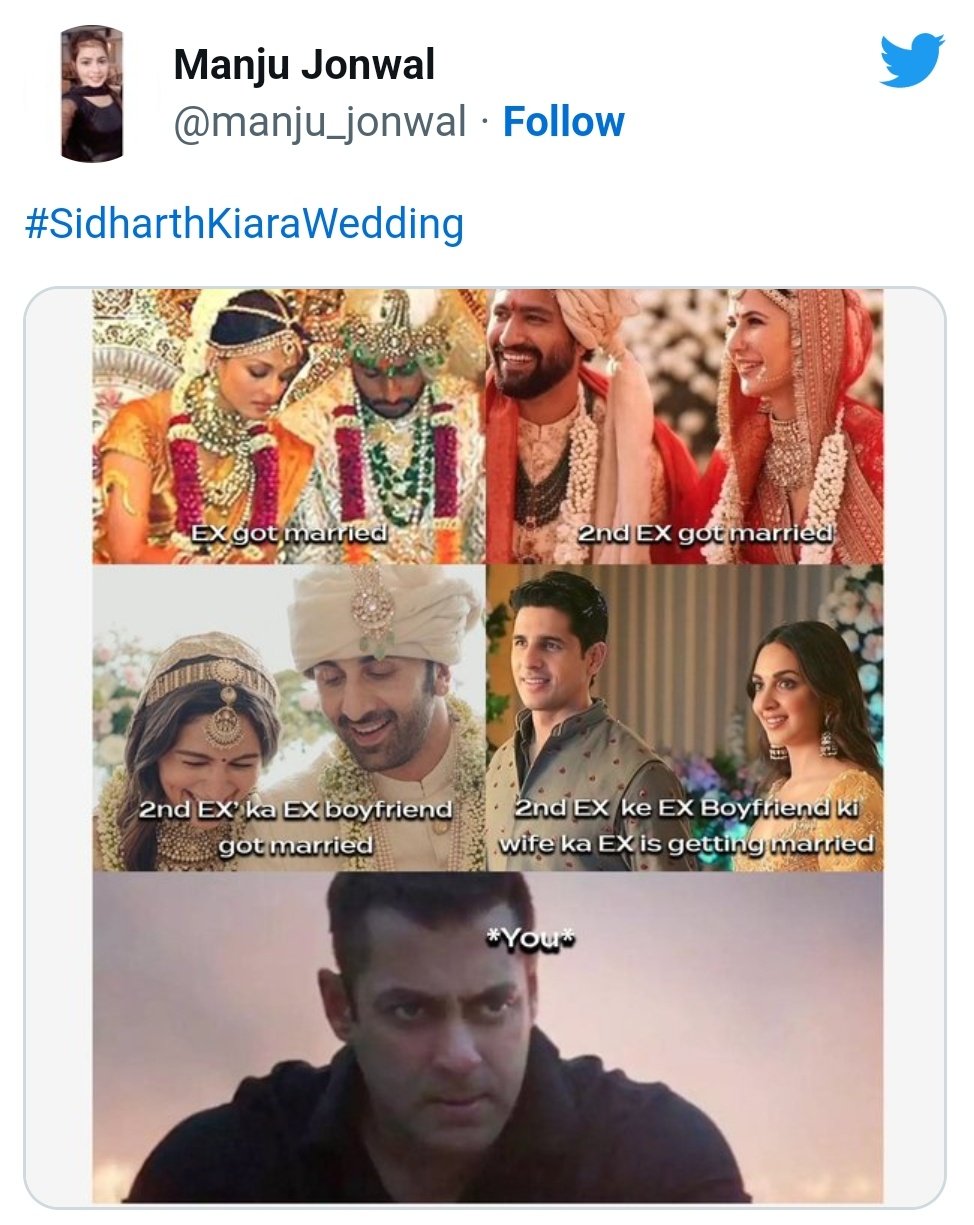The image size is (974, 1225).
Task: Follow the account via Follow link
Action: tap(564, 122)
